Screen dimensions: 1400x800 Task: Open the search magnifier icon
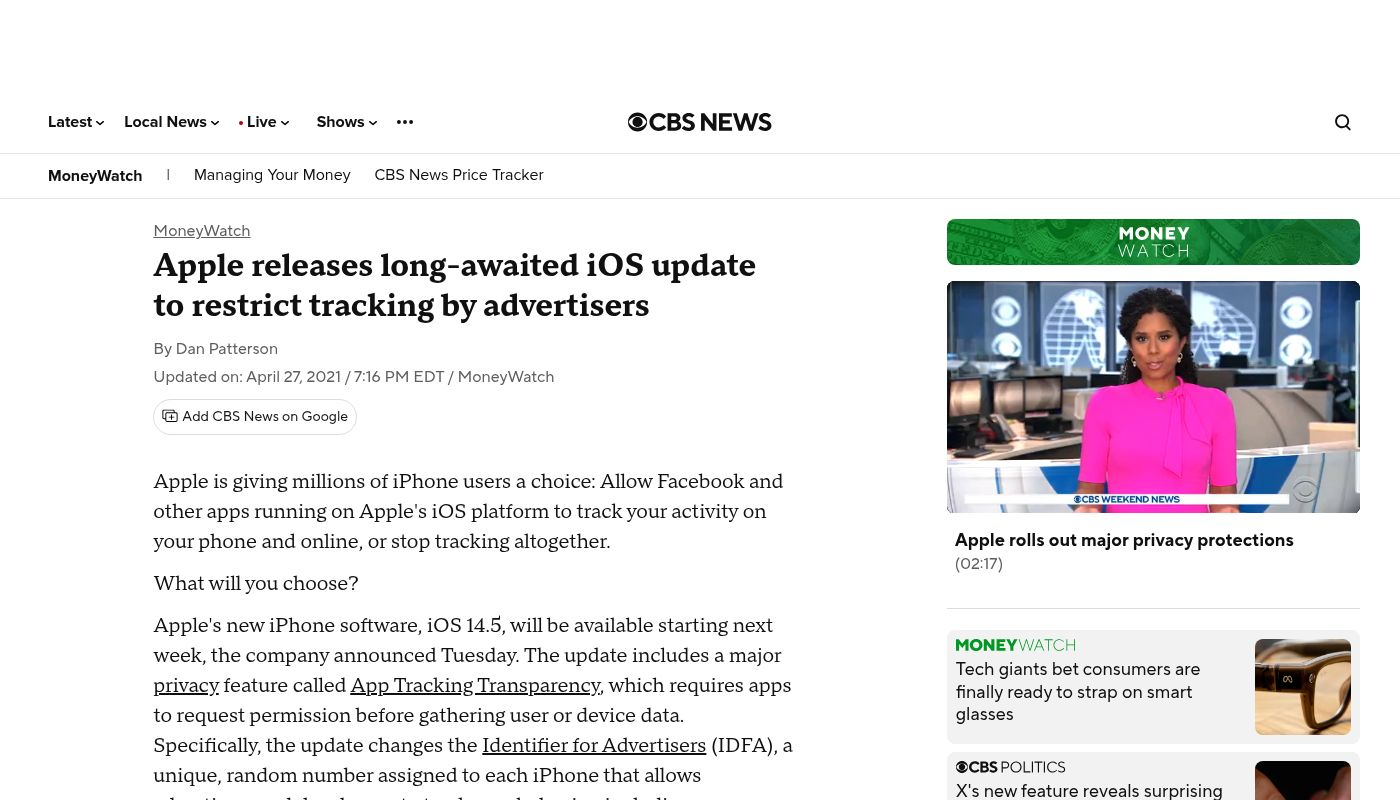point(1342,122)
